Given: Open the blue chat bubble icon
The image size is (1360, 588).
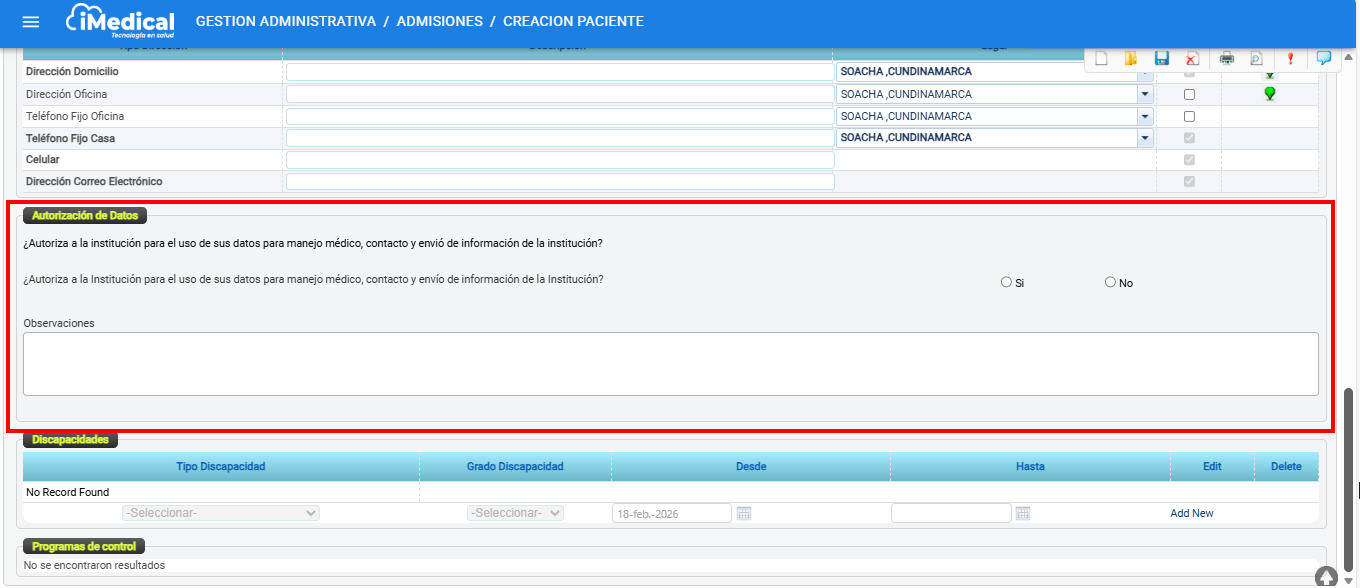Looking at the screenshot, I should [x=1323, y=58].
